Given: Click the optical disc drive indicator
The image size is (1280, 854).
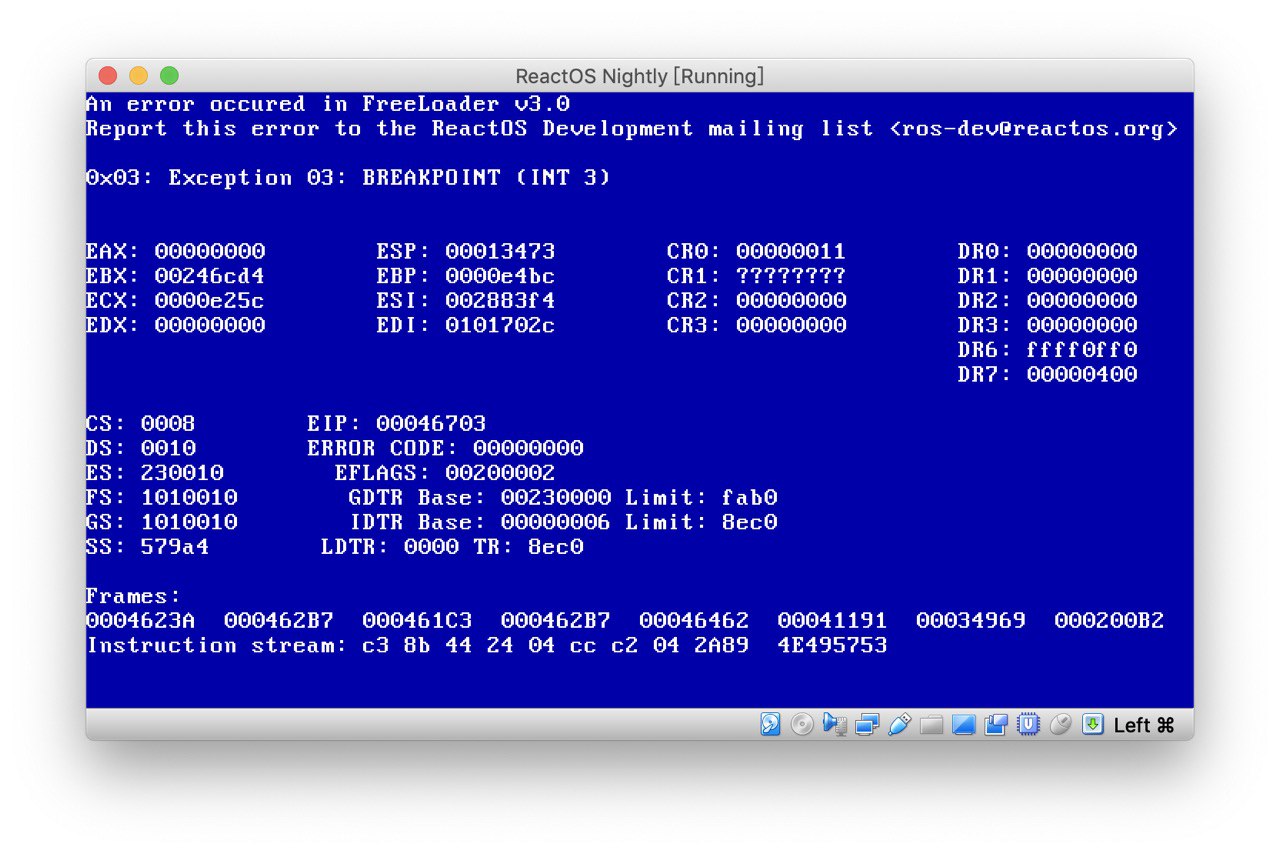Looking at the screenshot, I should point(802,725).
